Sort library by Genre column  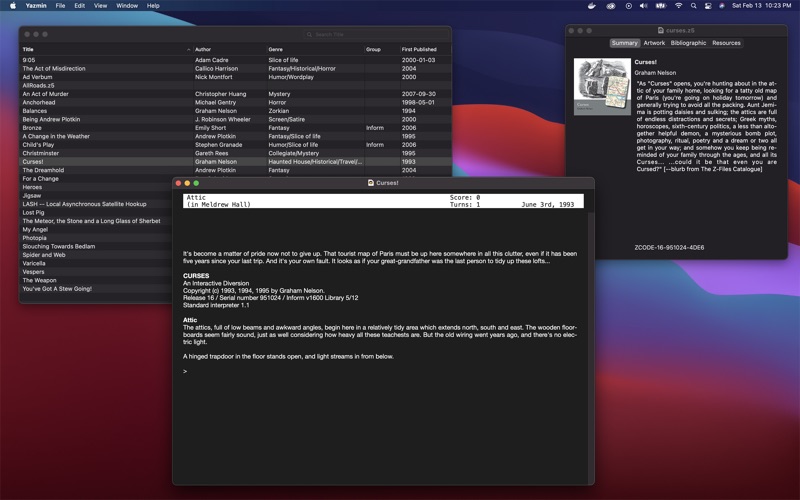click(x=315, y=49)
